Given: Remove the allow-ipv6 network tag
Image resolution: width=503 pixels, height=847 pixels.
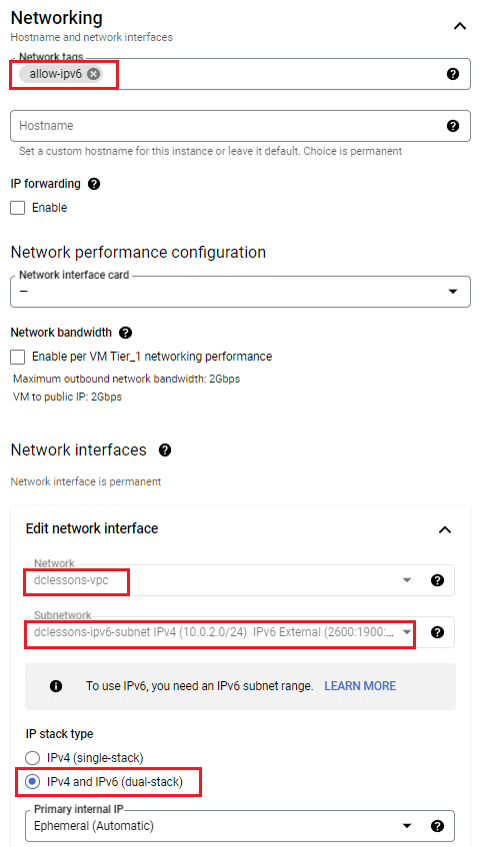Looking at the screenshot, I should (x=93, y=74).
